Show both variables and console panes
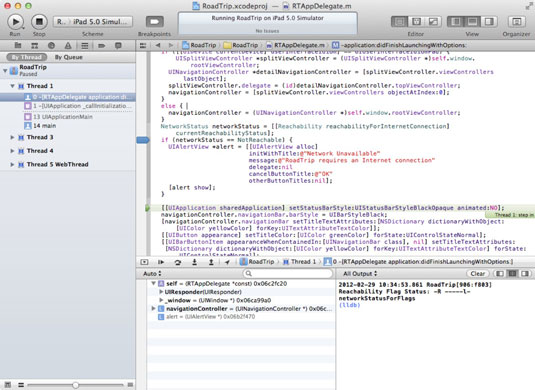The image size is (535, 390). 512,274
